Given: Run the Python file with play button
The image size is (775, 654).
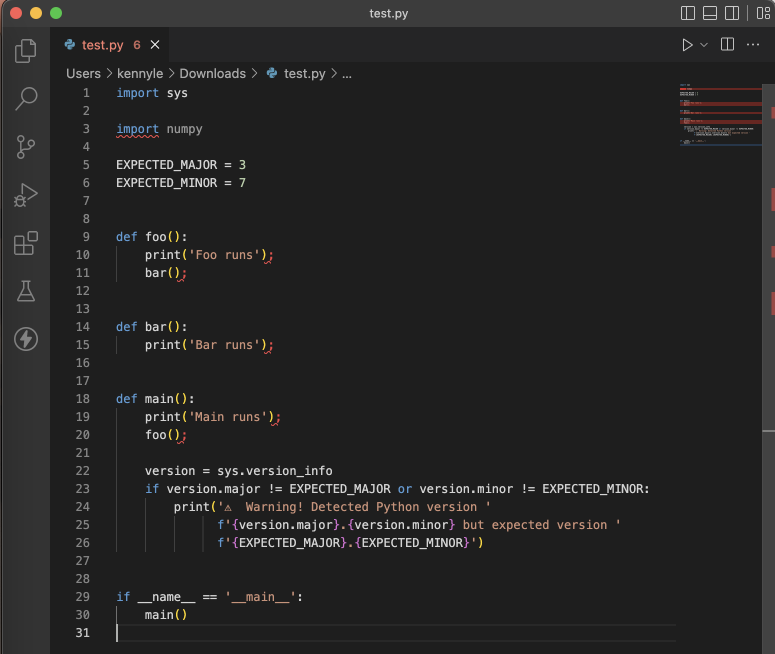Looking at the screenshot, I should 687,45.
